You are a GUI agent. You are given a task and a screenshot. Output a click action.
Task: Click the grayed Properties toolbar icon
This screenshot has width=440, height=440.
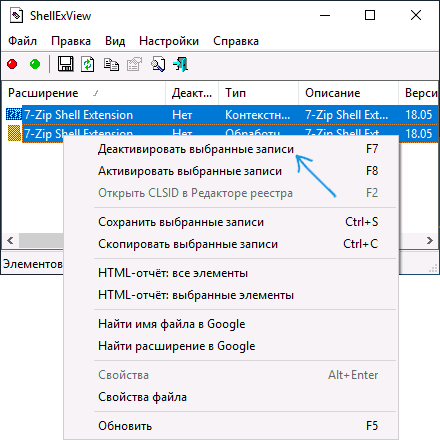[134, 64]
